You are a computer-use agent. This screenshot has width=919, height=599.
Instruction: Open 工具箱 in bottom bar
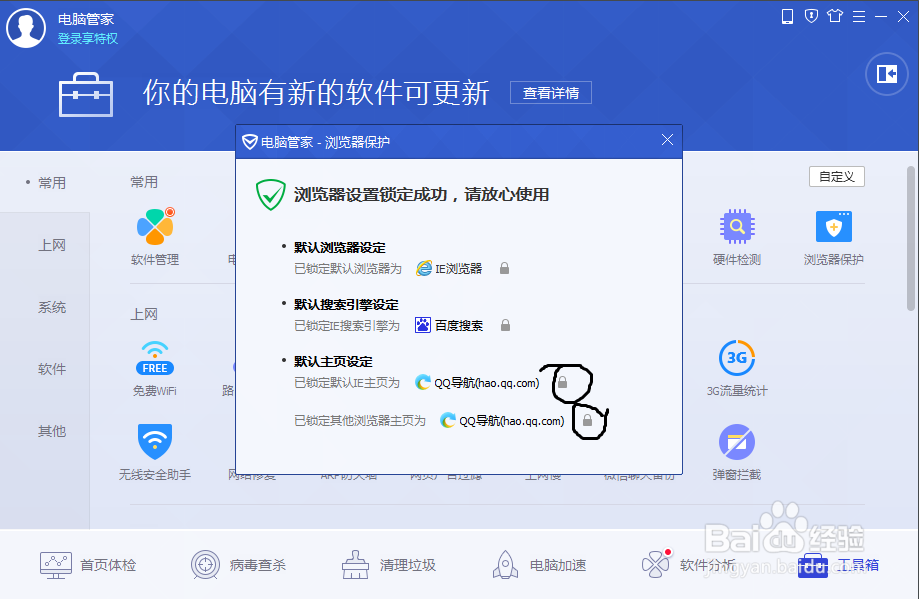coord(839,565)
